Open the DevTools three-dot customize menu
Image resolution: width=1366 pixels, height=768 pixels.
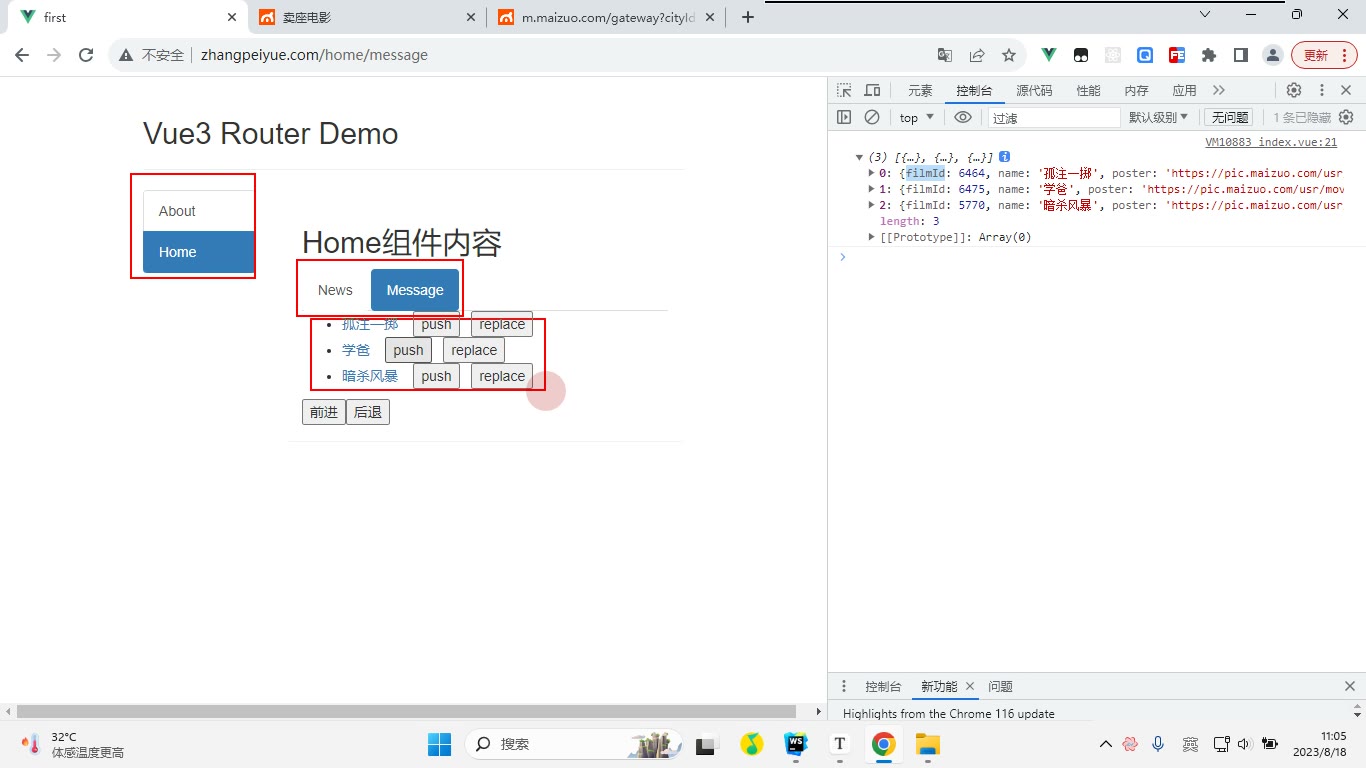point(1321,90)
